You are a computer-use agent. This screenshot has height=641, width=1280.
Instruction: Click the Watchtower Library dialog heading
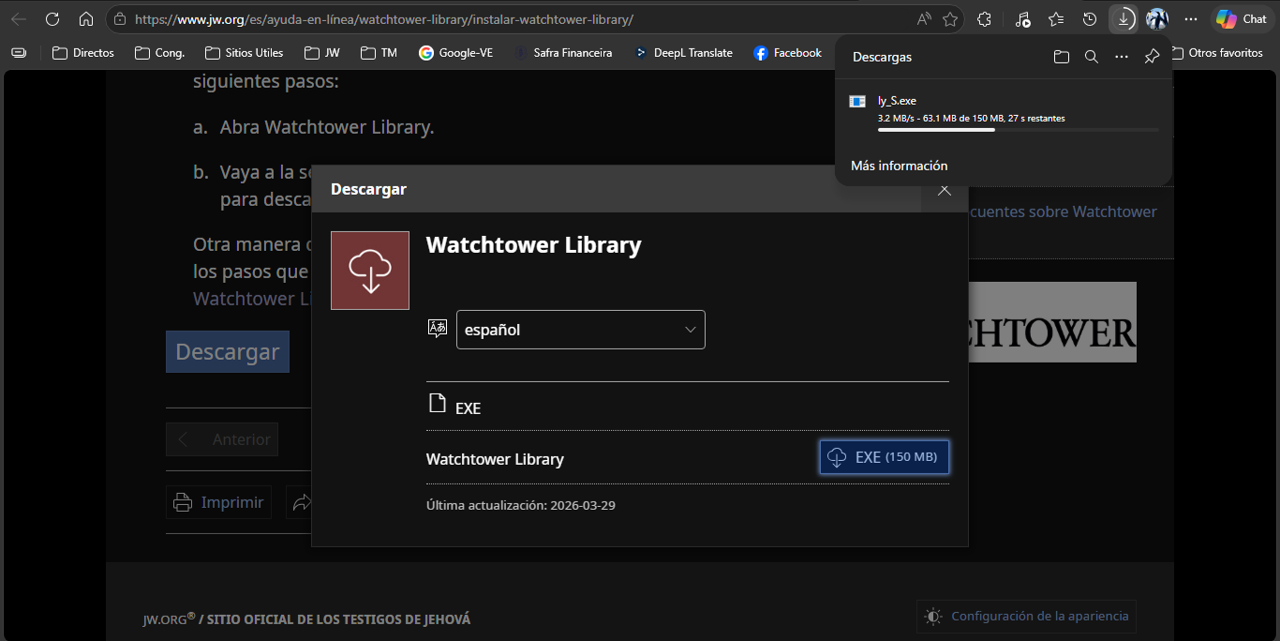point(533,245)
